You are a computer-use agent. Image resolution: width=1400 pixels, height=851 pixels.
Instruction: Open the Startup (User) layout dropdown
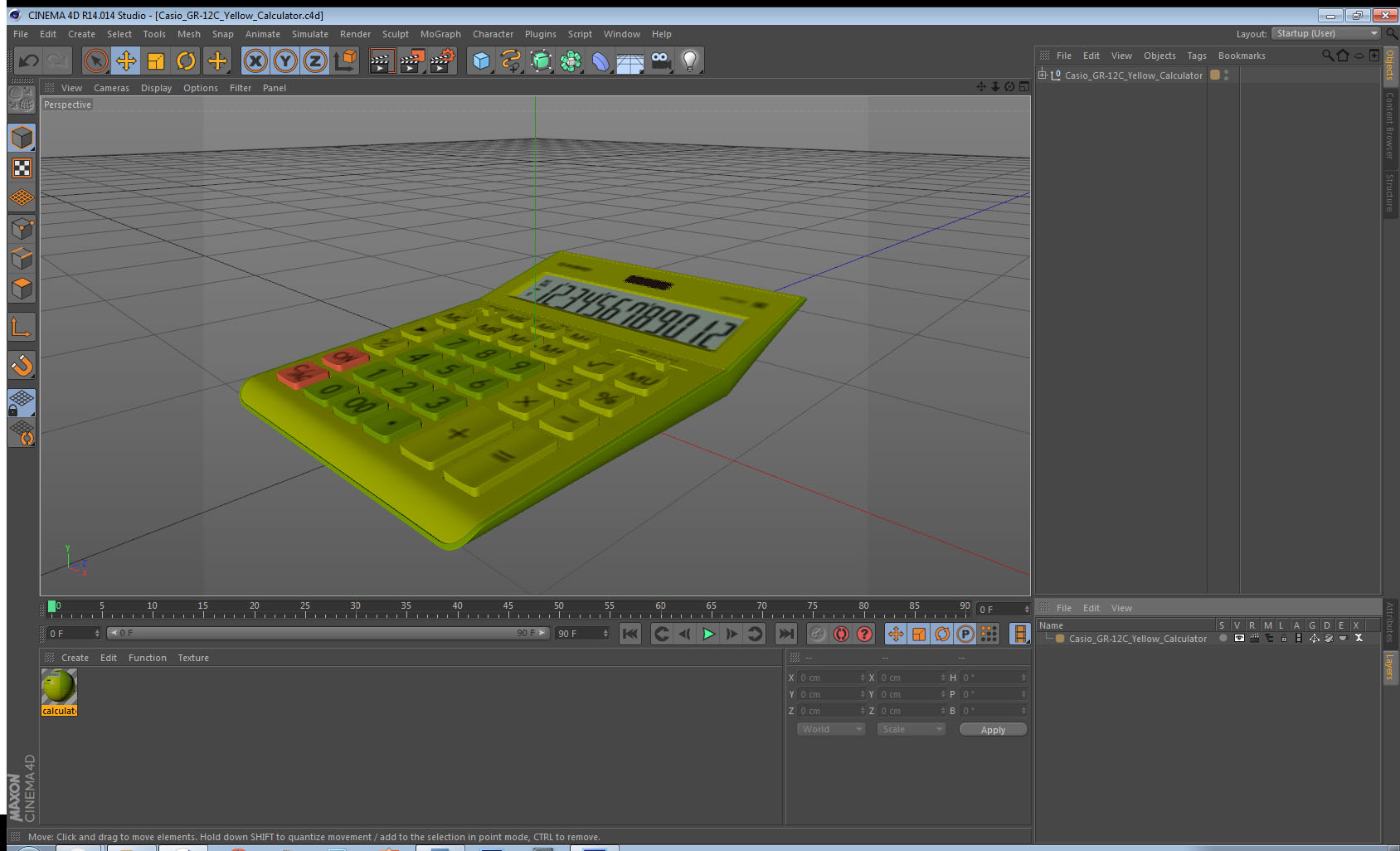1326,33
